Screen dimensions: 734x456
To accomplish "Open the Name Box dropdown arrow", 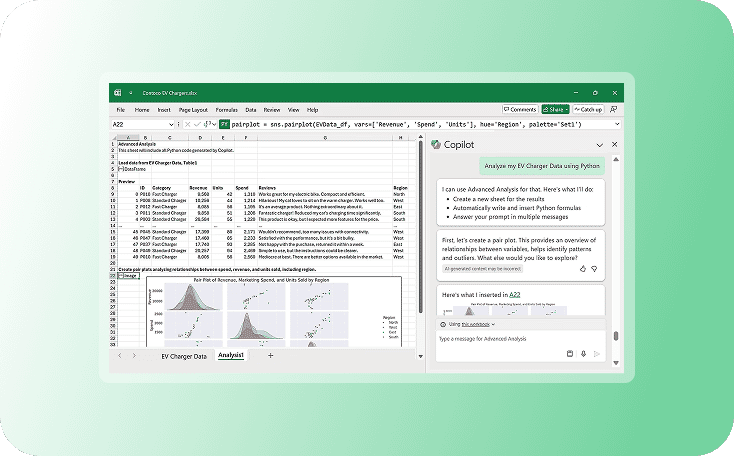I will pyautogui.click(x=171, y=125).
